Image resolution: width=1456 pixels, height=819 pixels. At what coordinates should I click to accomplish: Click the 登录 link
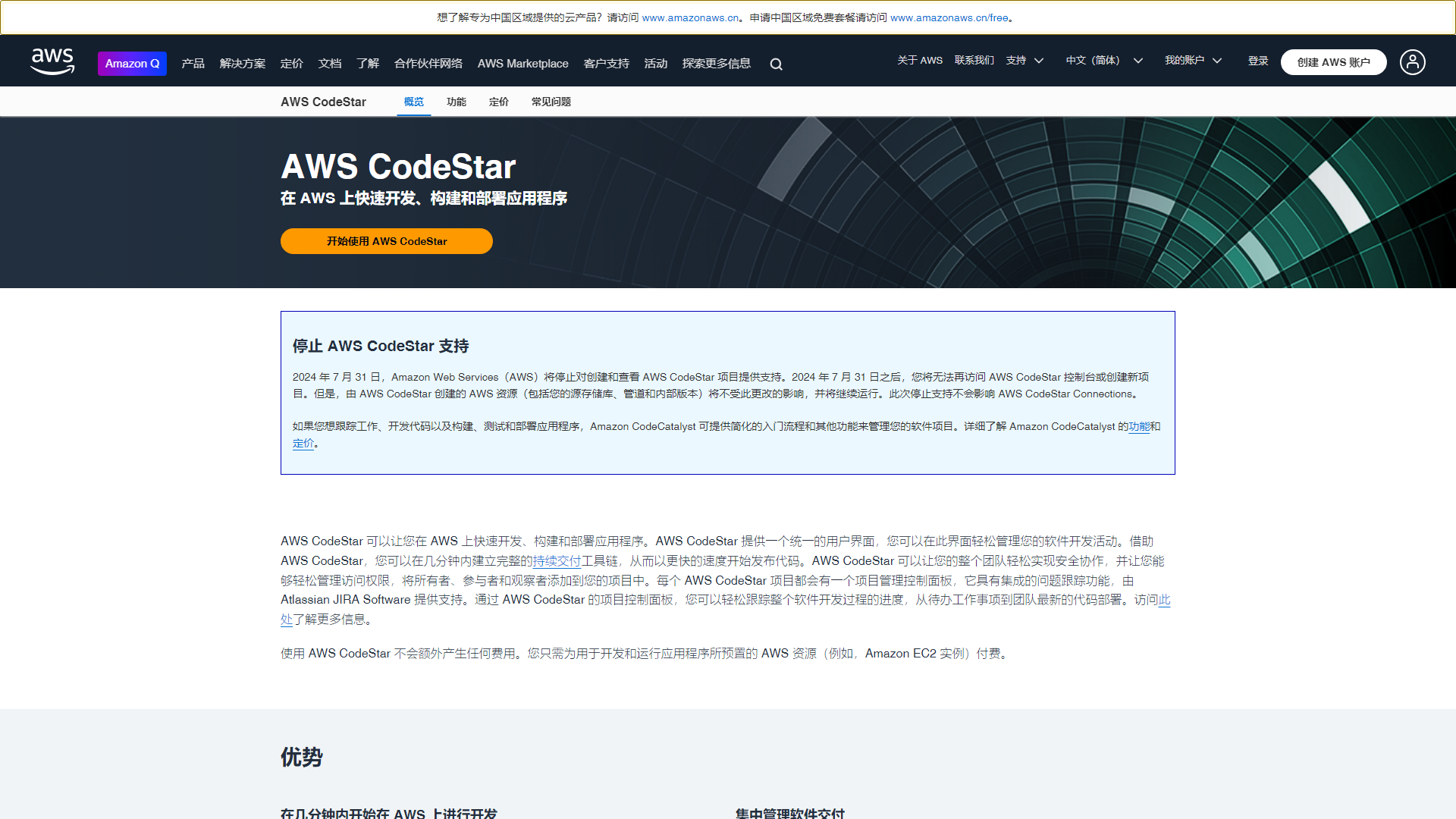coord(1257,60)
